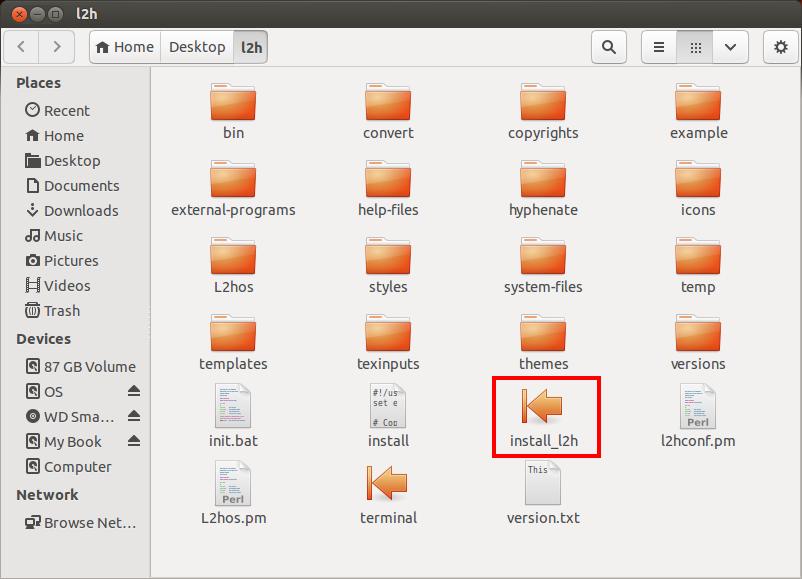This screenshot has height=579, width=802.
Task: Go to Home in the path bar
Action: (x=125, y=47)
